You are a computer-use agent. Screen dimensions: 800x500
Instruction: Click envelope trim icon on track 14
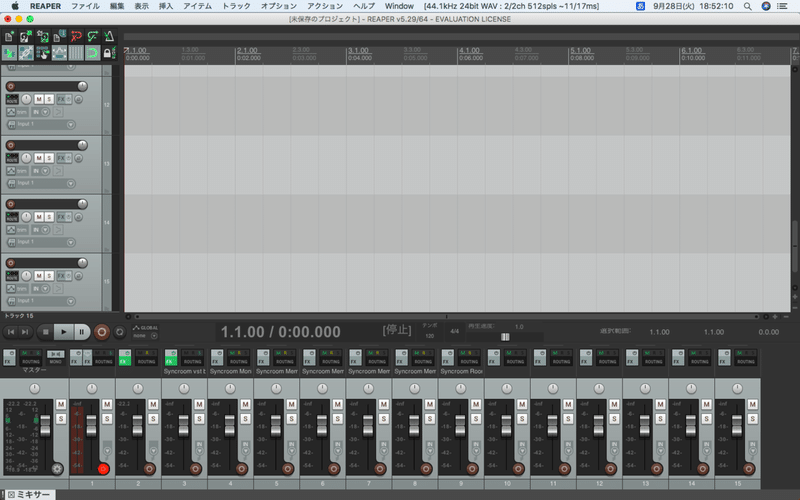pos(11,230)
